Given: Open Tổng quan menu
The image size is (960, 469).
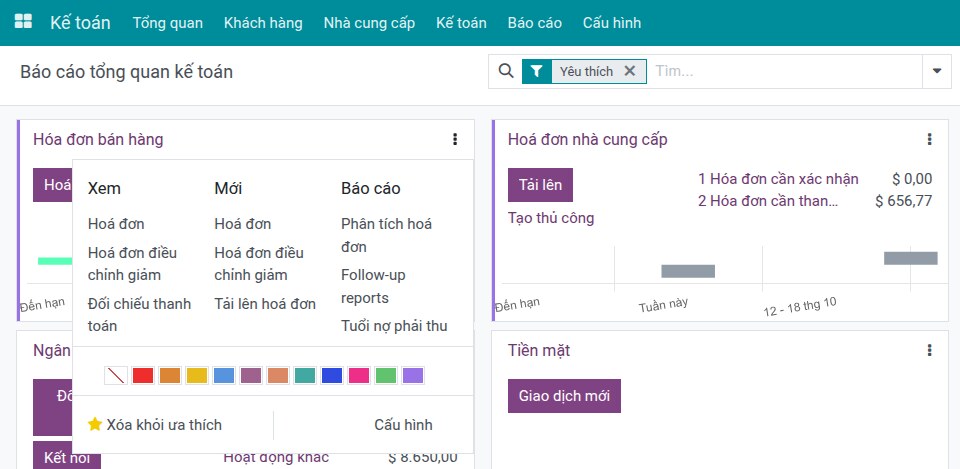Looking at the screenshot, I should click(168, 23).
